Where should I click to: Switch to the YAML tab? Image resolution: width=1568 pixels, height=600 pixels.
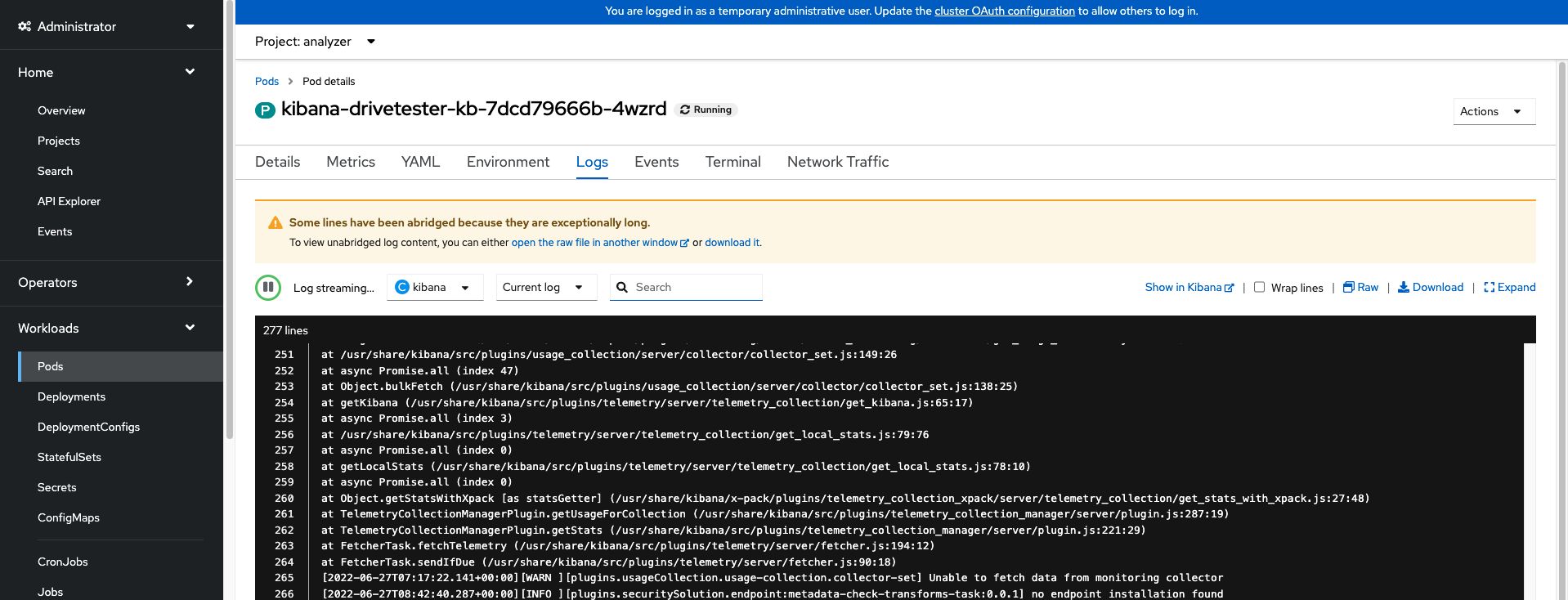[420, 162]
